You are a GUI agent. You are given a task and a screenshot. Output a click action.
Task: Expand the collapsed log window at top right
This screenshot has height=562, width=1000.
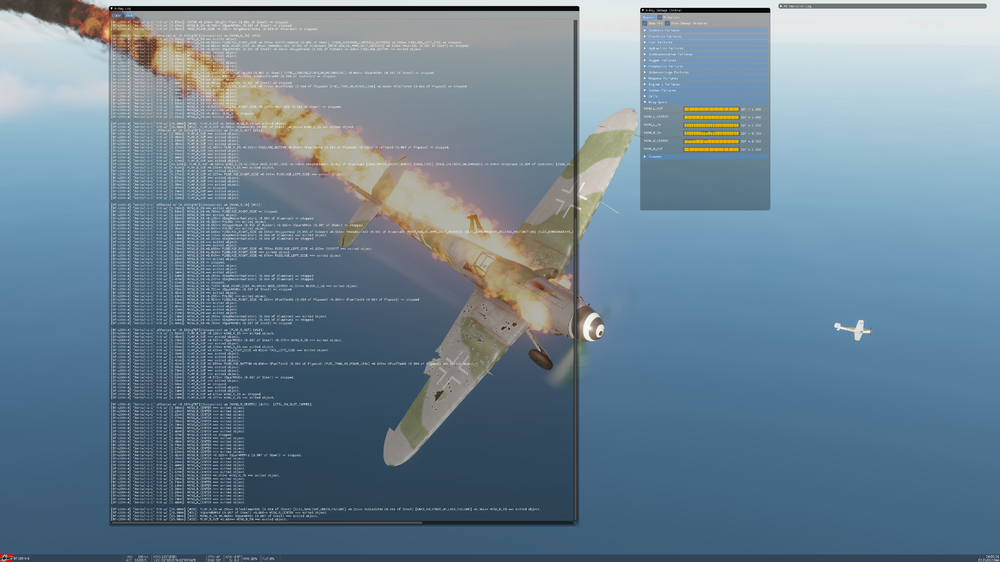point(781,6)
